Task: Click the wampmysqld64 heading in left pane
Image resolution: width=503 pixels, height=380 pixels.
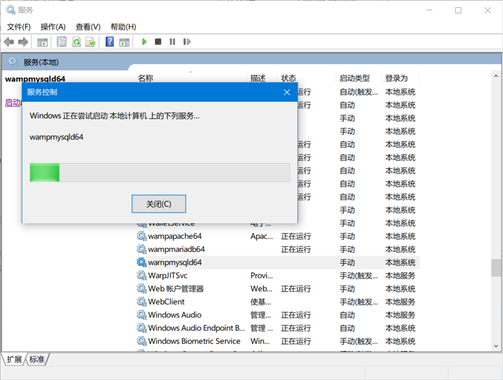Action: click(x=35, y=79)
